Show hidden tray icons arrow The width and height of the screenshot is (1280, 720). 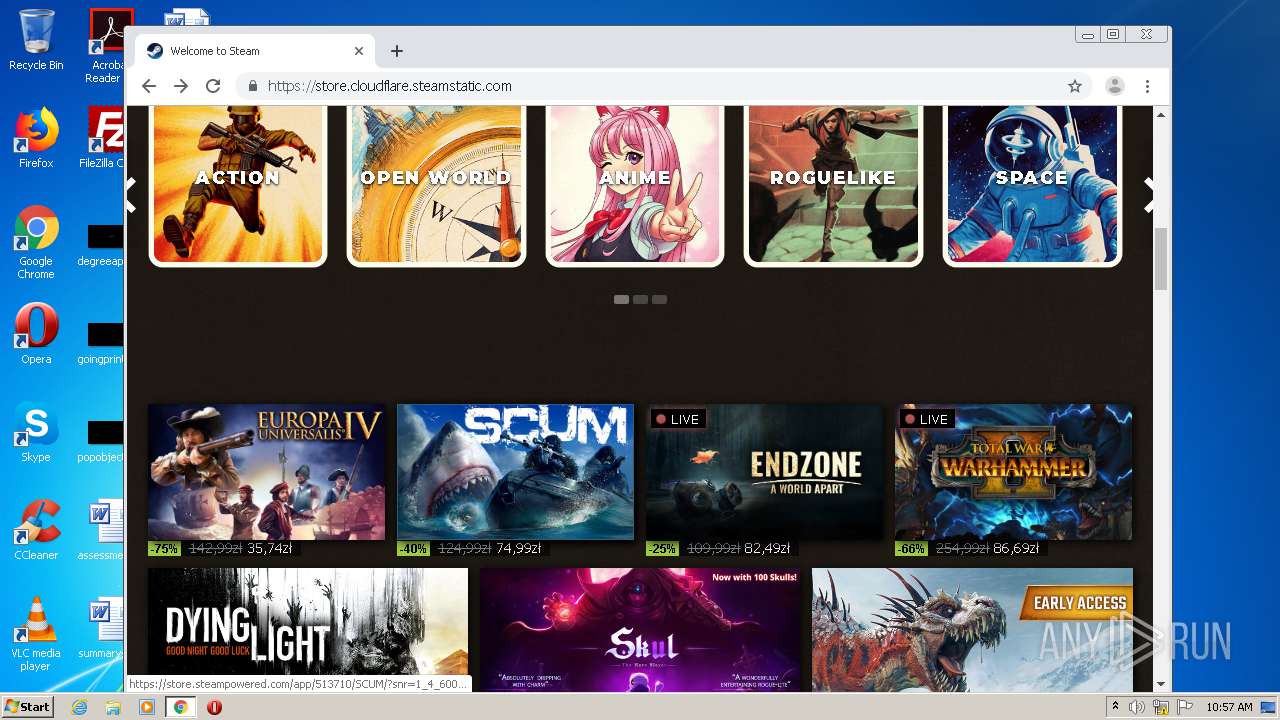coord(1115,707)
